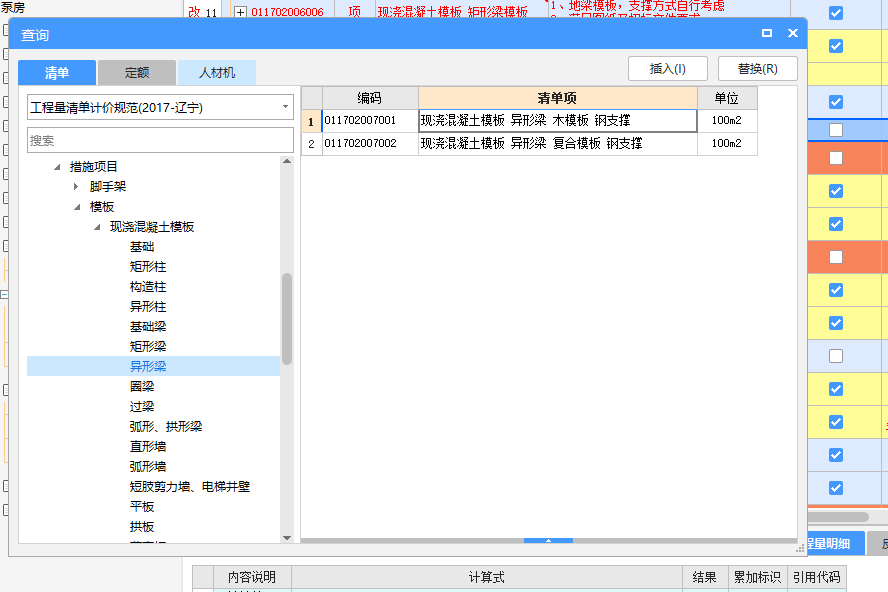Click 100m2 unit in row 1
888x592 pixels.
coord(727,121)
